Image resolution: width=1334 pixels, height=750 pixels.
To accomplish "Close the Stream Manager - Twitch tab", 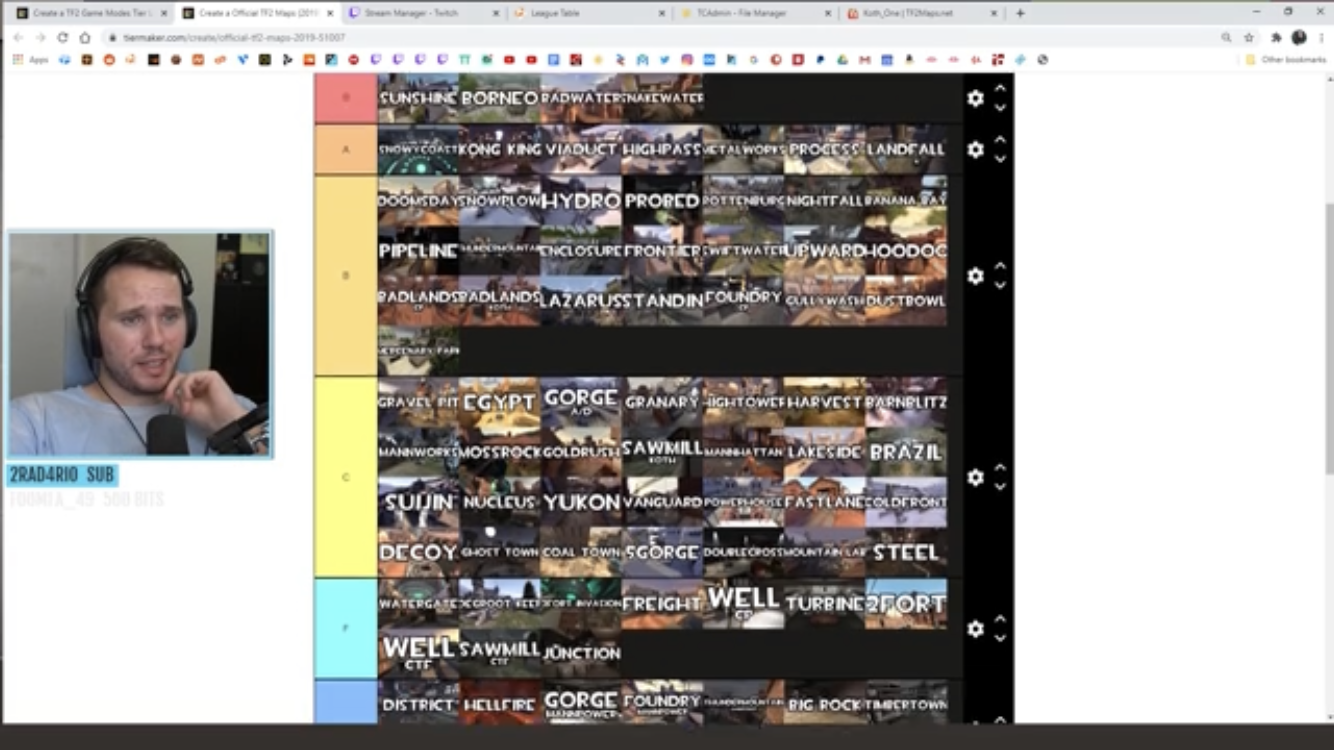I will point(496,13).
